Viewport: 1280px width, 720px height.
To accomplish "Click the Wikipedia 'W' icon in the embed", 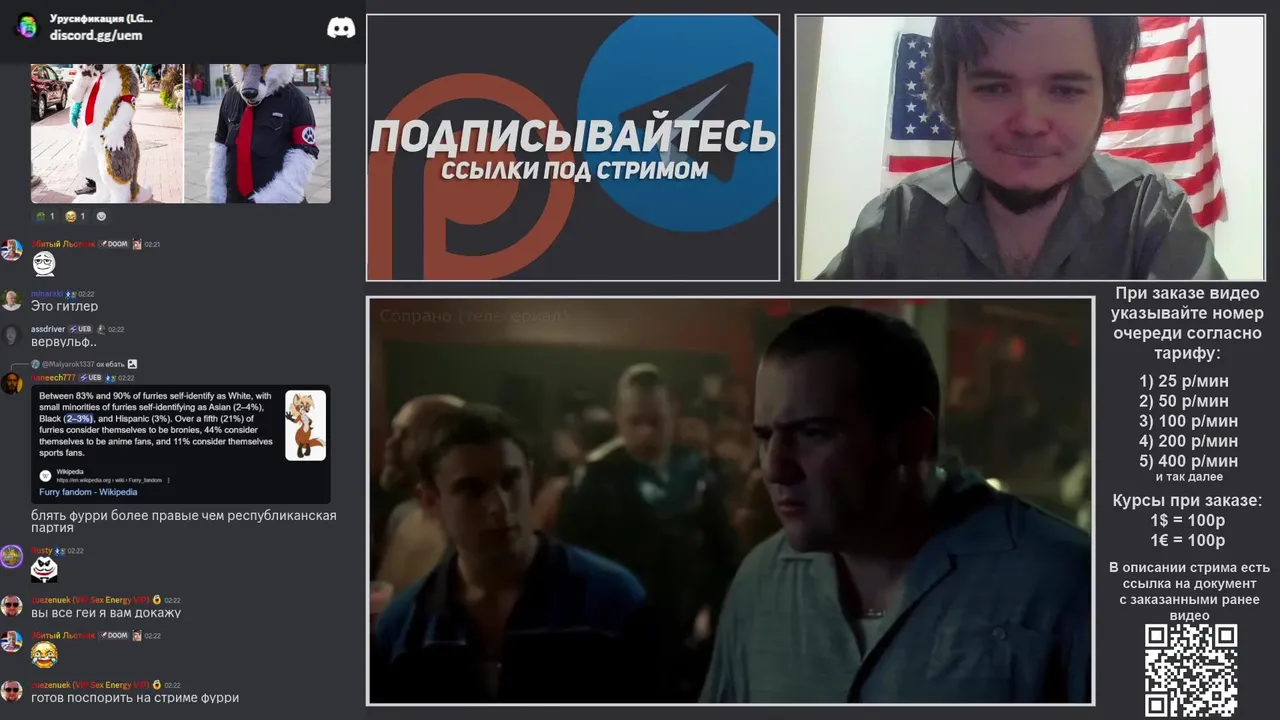I will (45, 475).
